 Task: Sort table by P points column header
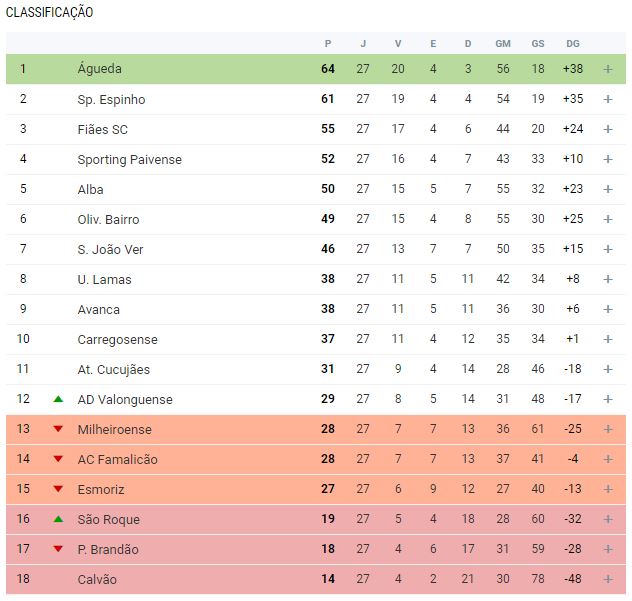pos(328,44)
